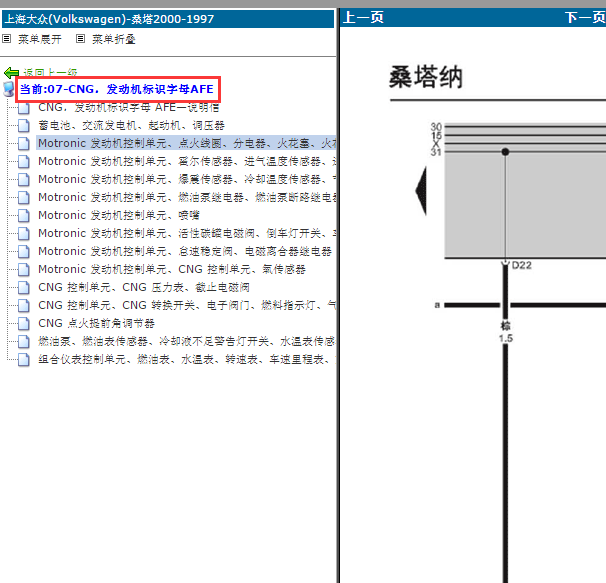The width and height of the screenshot is (606, 583).
Task: Open Motronic 活性碳罐电磁阀、倒车灯开关 entry
Action: 187,233
